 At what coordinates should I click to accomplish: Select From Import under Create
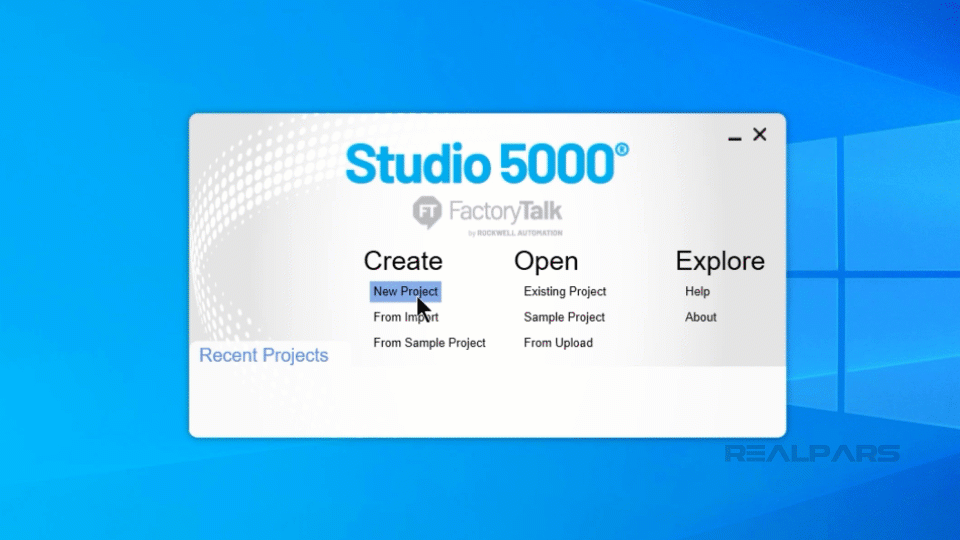click(x=406, y=317)
